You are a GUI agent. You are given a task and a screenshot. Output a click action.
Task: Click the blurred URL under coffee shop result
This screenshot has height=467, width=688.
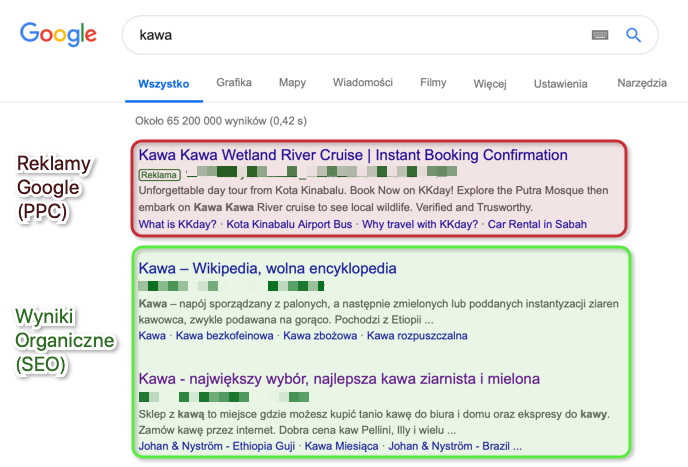(224, 397)
